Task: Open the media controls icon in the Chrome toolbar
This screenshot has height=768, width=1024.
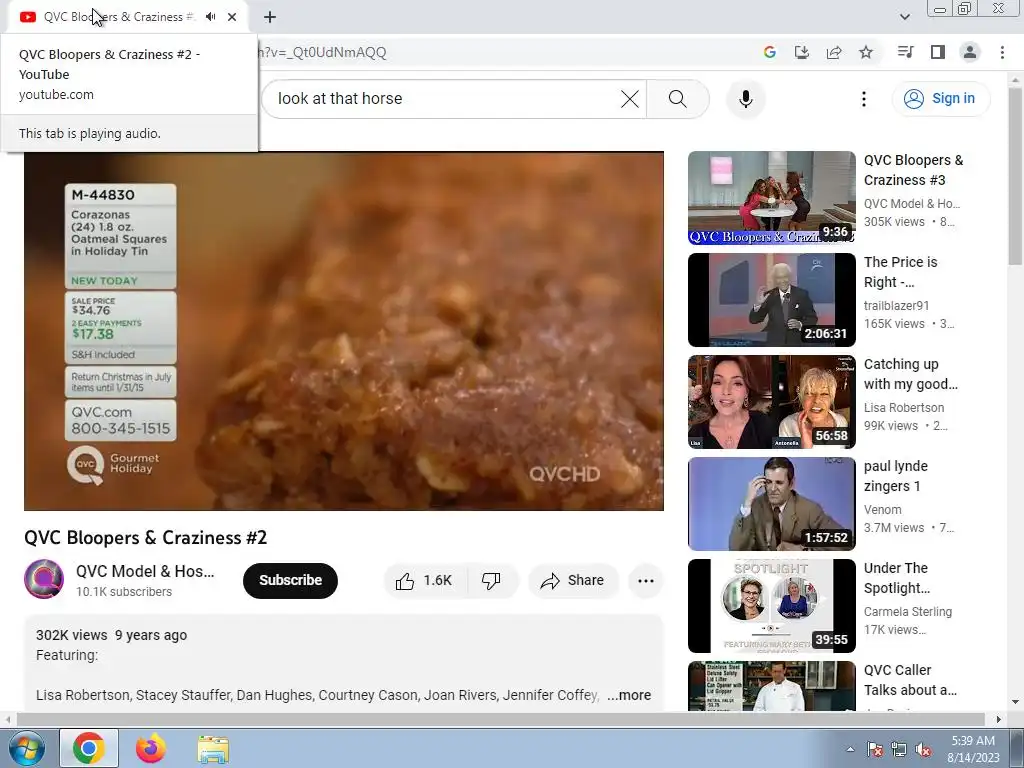Action: pyautogui.click(x=905, y=52)
